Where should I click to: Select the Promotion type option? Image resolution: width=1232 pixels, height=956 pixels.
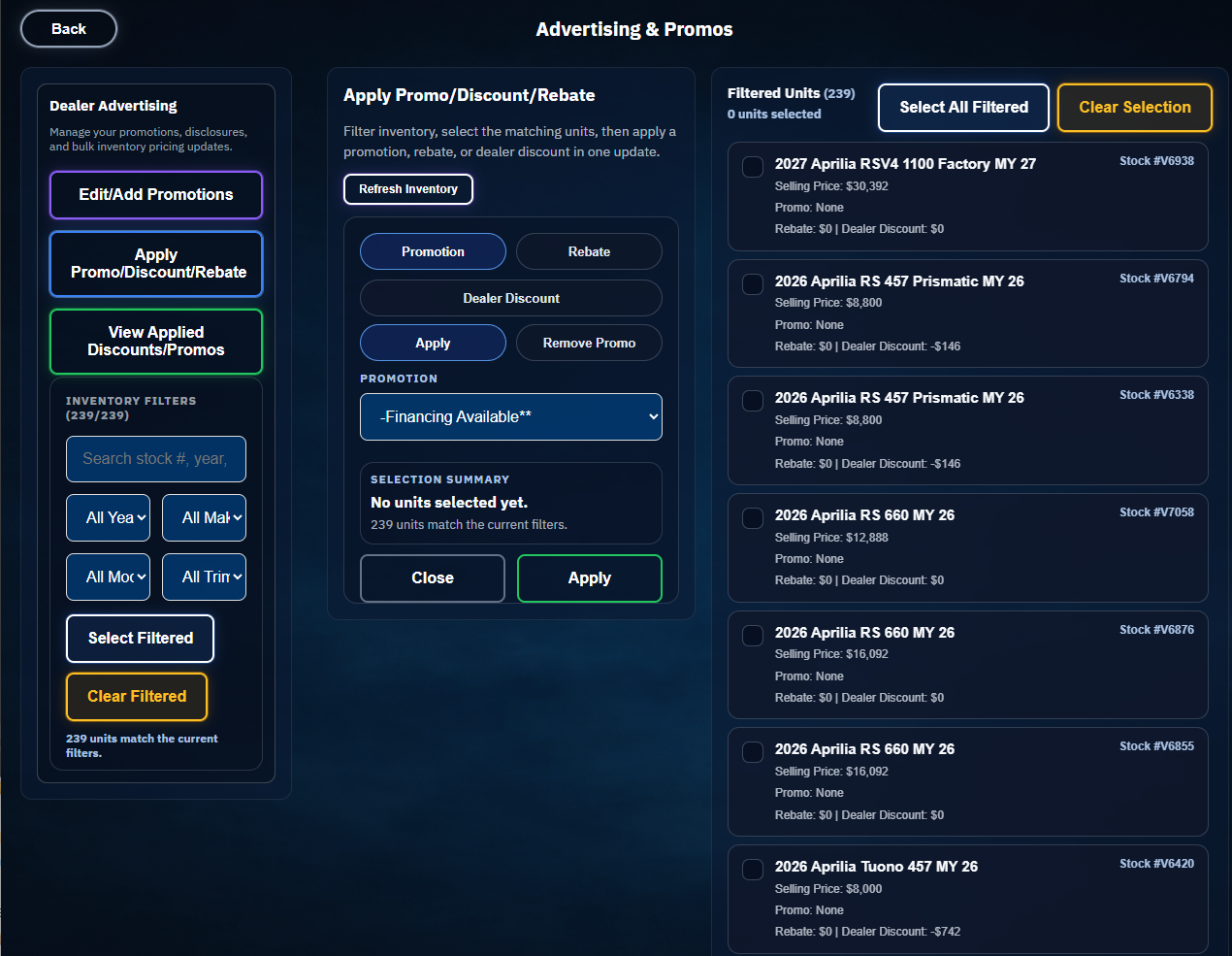[x=433, y=251]
